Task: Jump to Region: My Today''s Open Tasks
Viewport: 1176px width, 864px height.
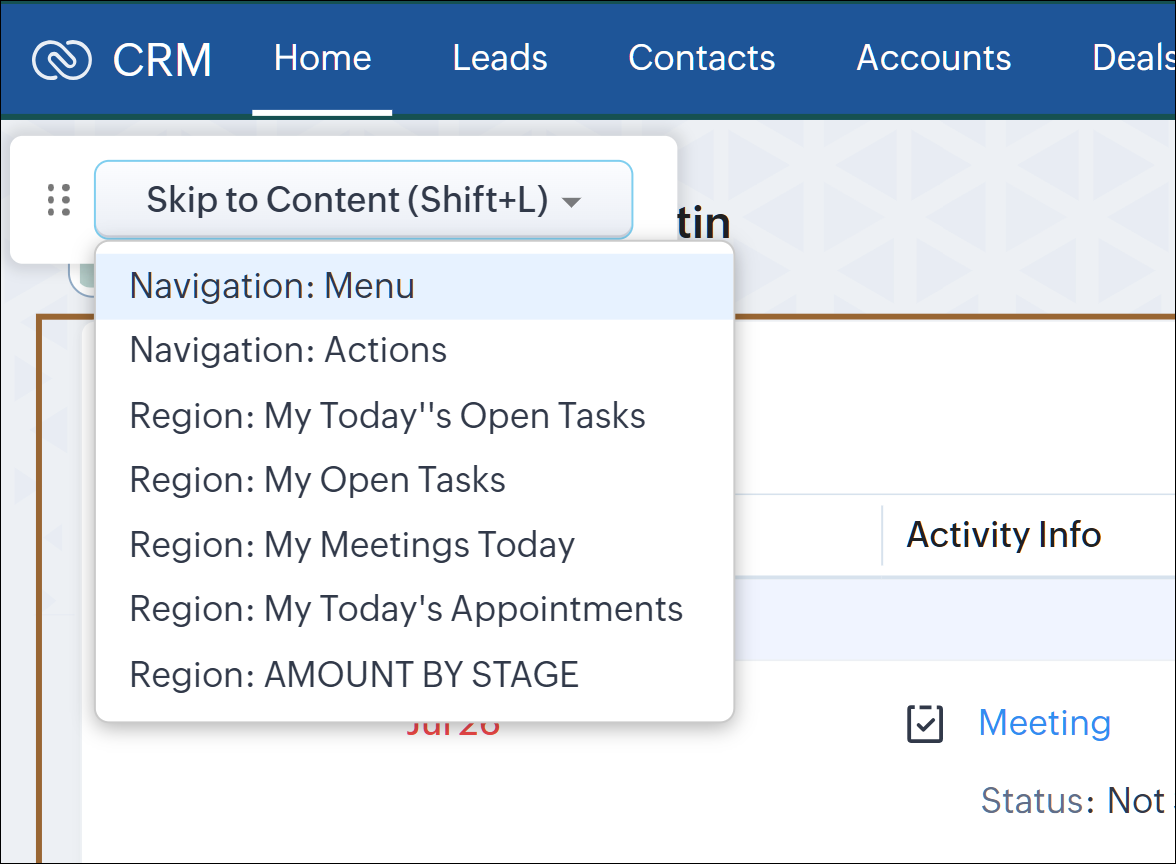Action: point(387,416)
